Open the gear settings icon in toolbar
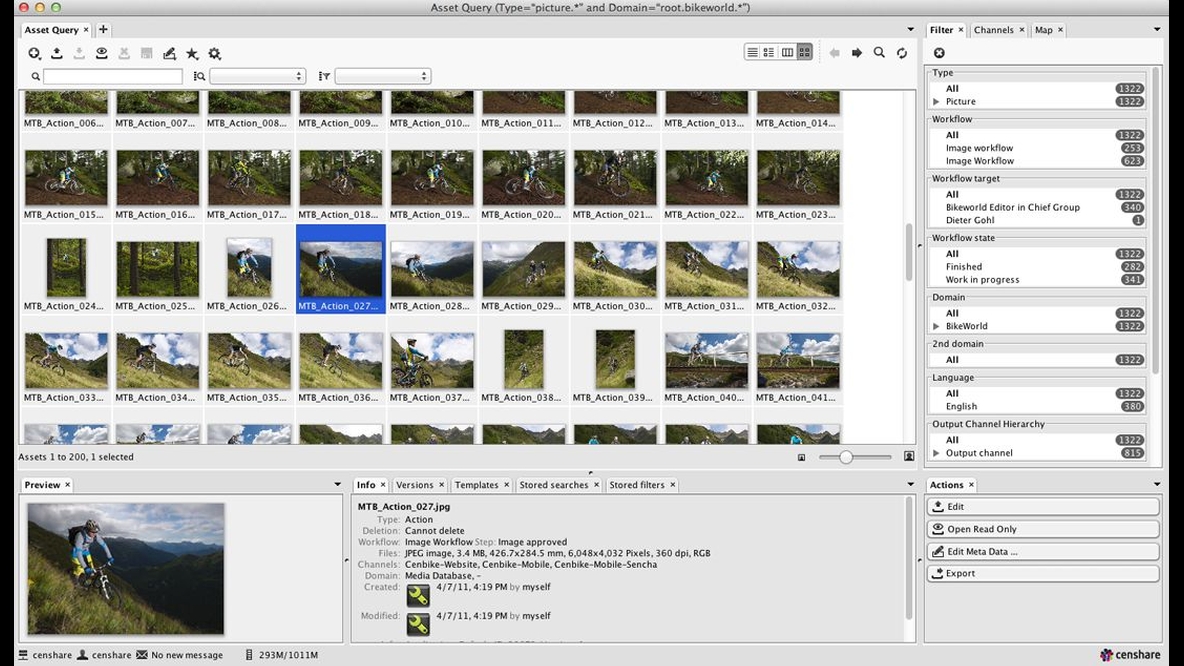The image size is (1184, 666). tap(214, 54)
